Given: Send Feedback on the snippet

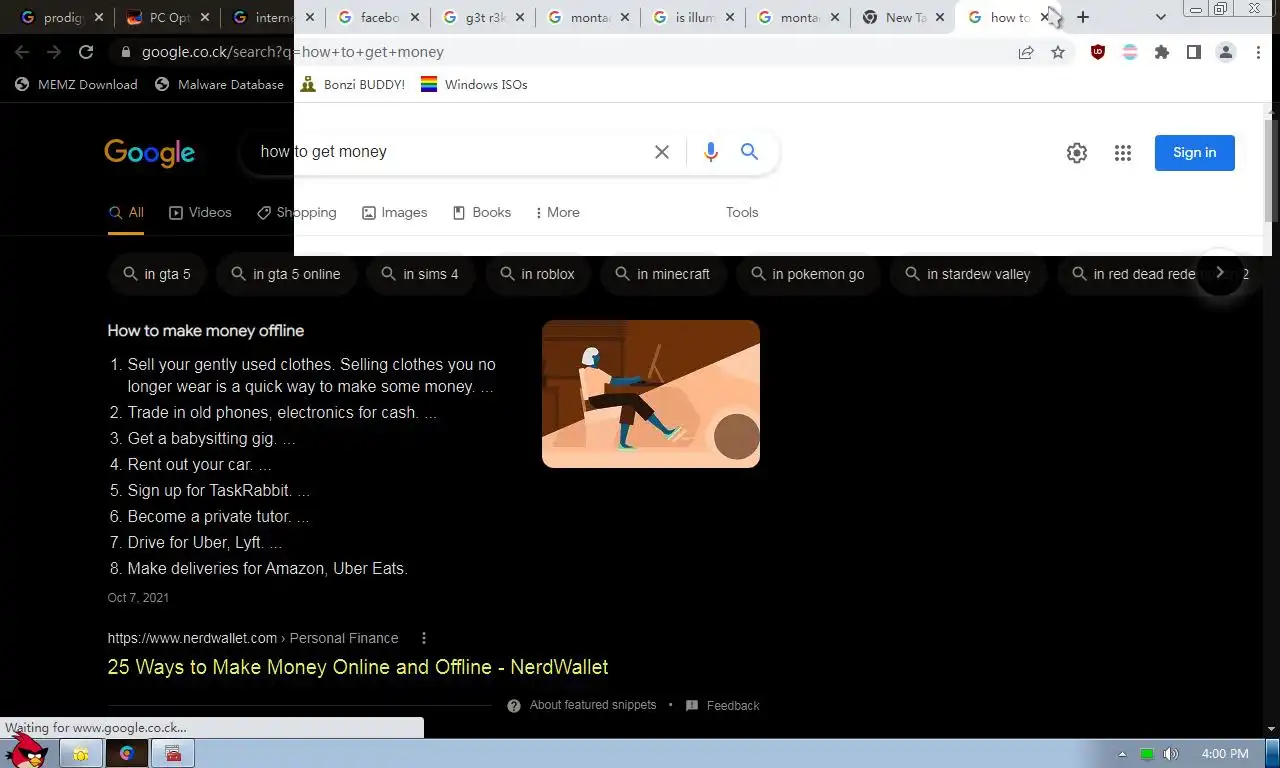Looking at the screenshot, I should [x=723, y=705].
